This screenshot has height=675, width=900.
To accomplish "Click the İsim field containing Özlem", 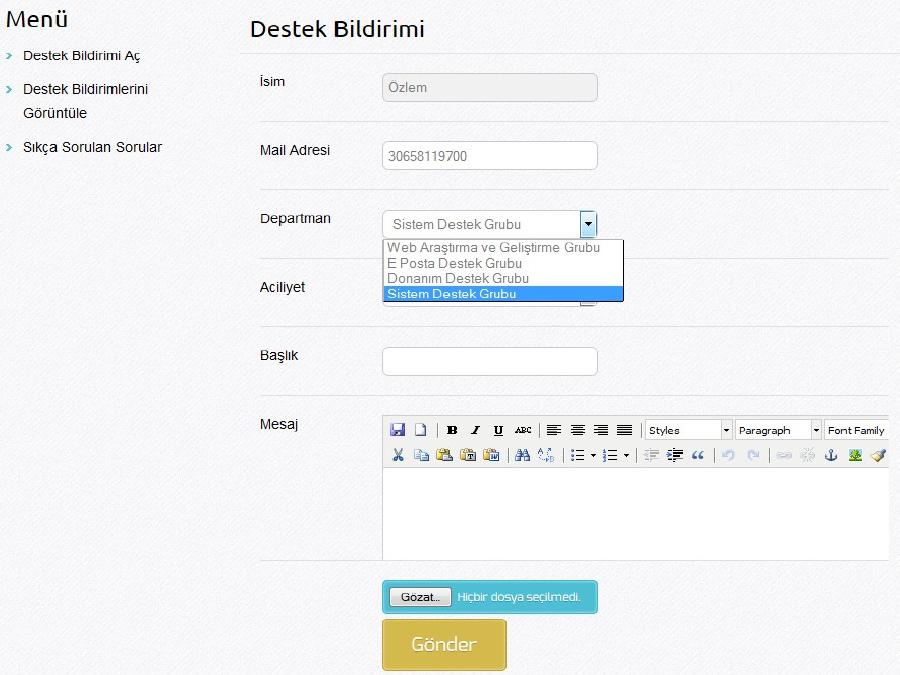I will coord(490,87).
